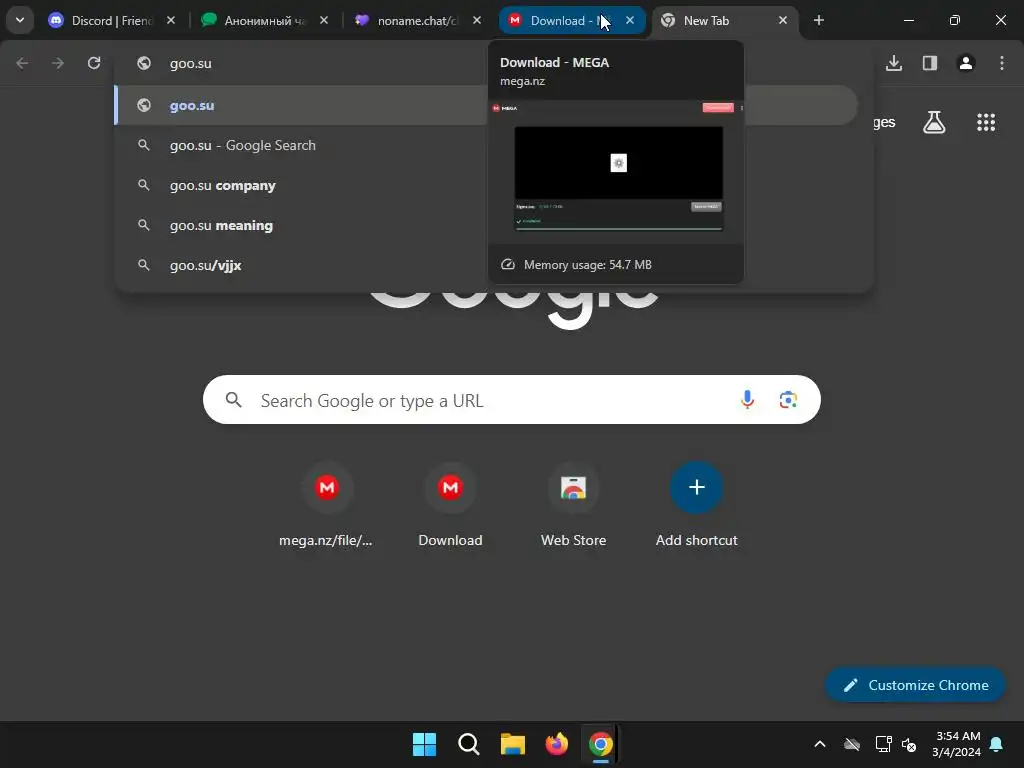
Task: Open File Explorer from the taskbar
Action: click(x=513, y=744)
